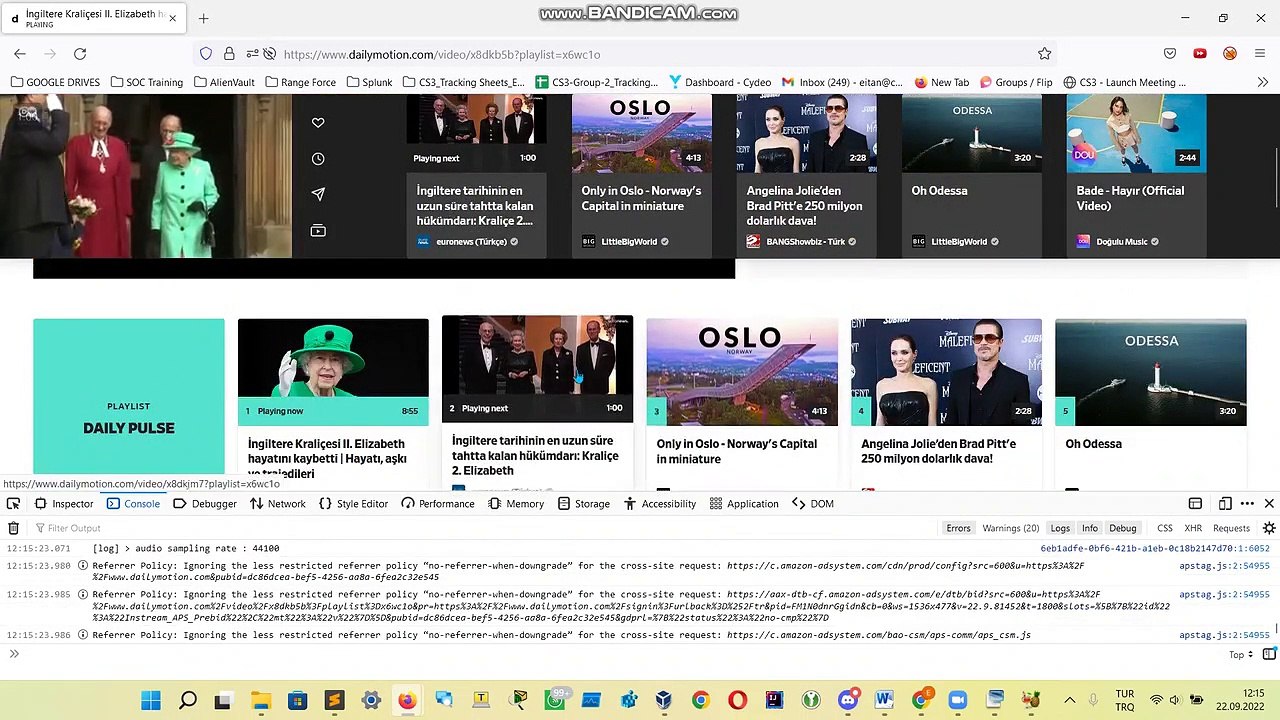Open the Storage tab
The height and width of the screenshot is (720, 1280).
tap(584, 504)
